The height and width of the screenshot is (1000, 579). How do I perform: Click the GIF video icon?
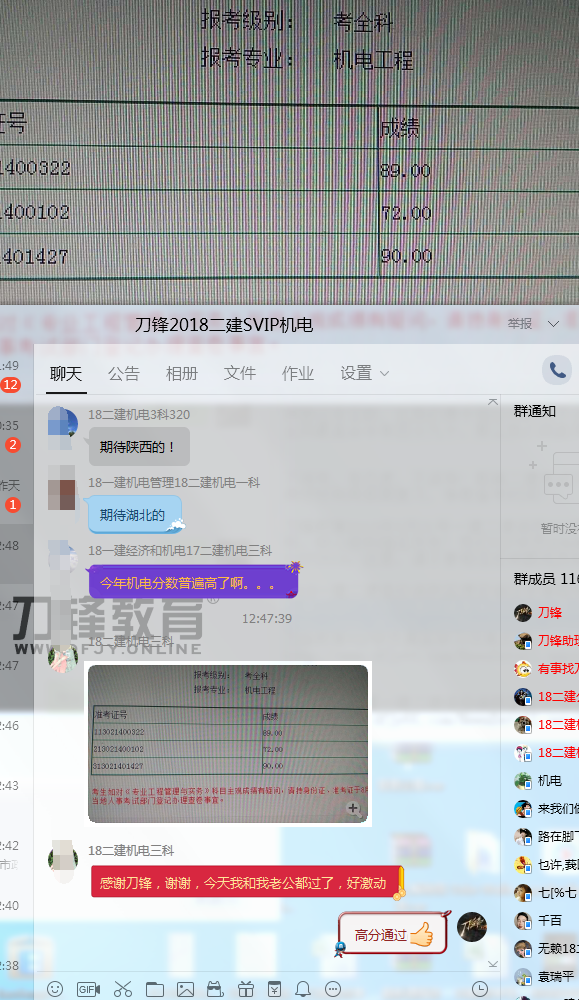(88, 989)
